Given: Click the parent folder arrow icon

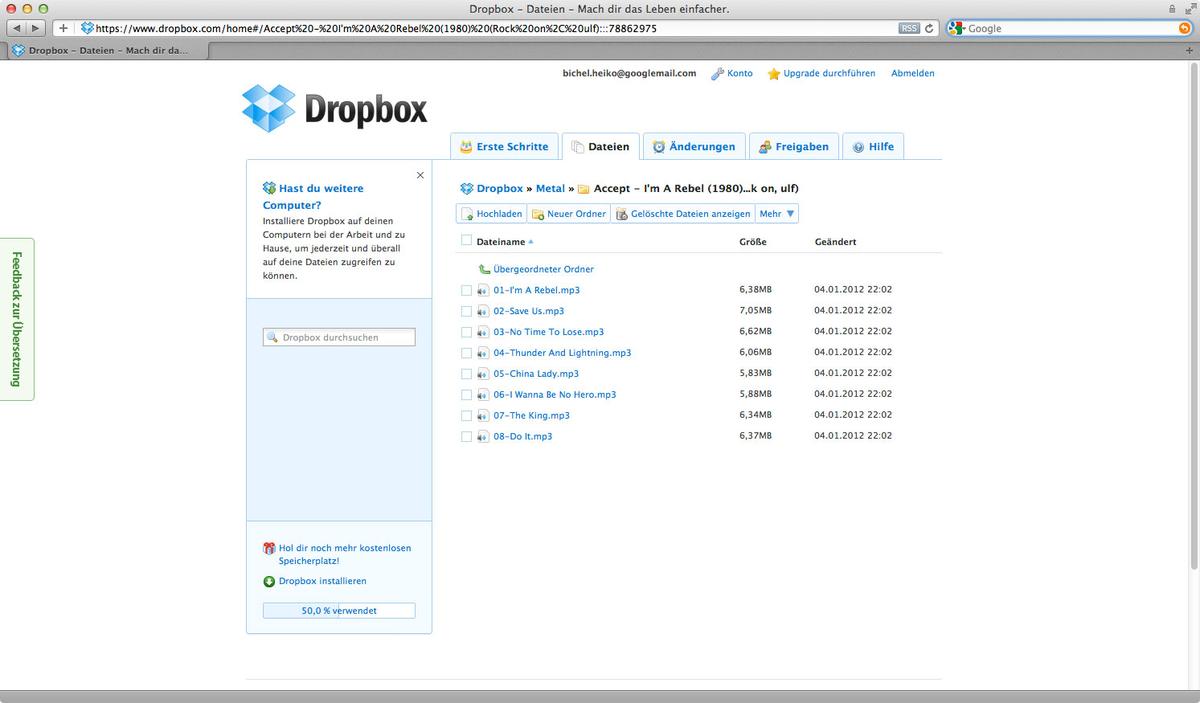Looking at the screenshot, I should click(x=484, y=269).
